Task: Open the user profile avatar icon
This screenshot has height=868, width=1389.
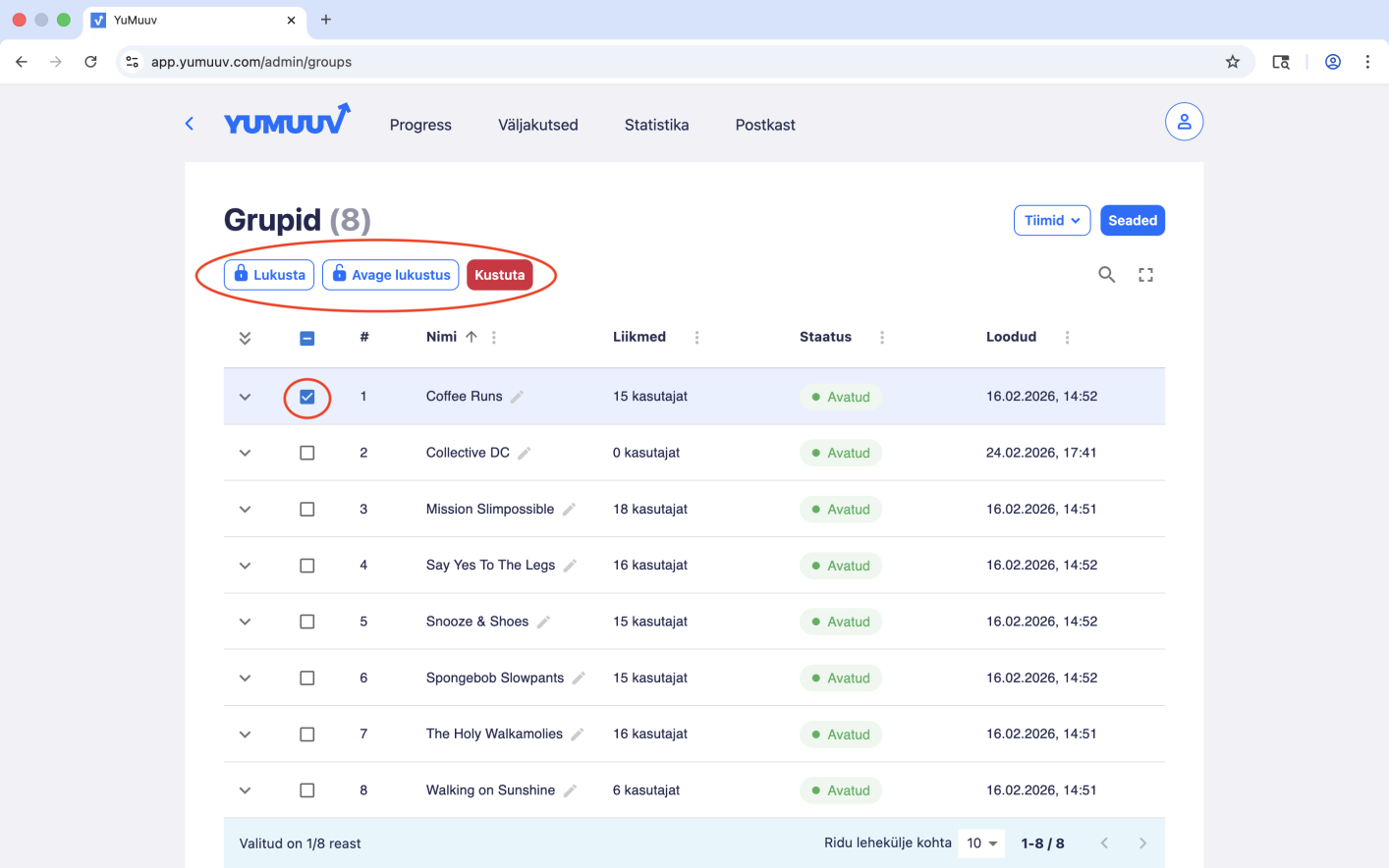Action: (x=1184, y=122)
